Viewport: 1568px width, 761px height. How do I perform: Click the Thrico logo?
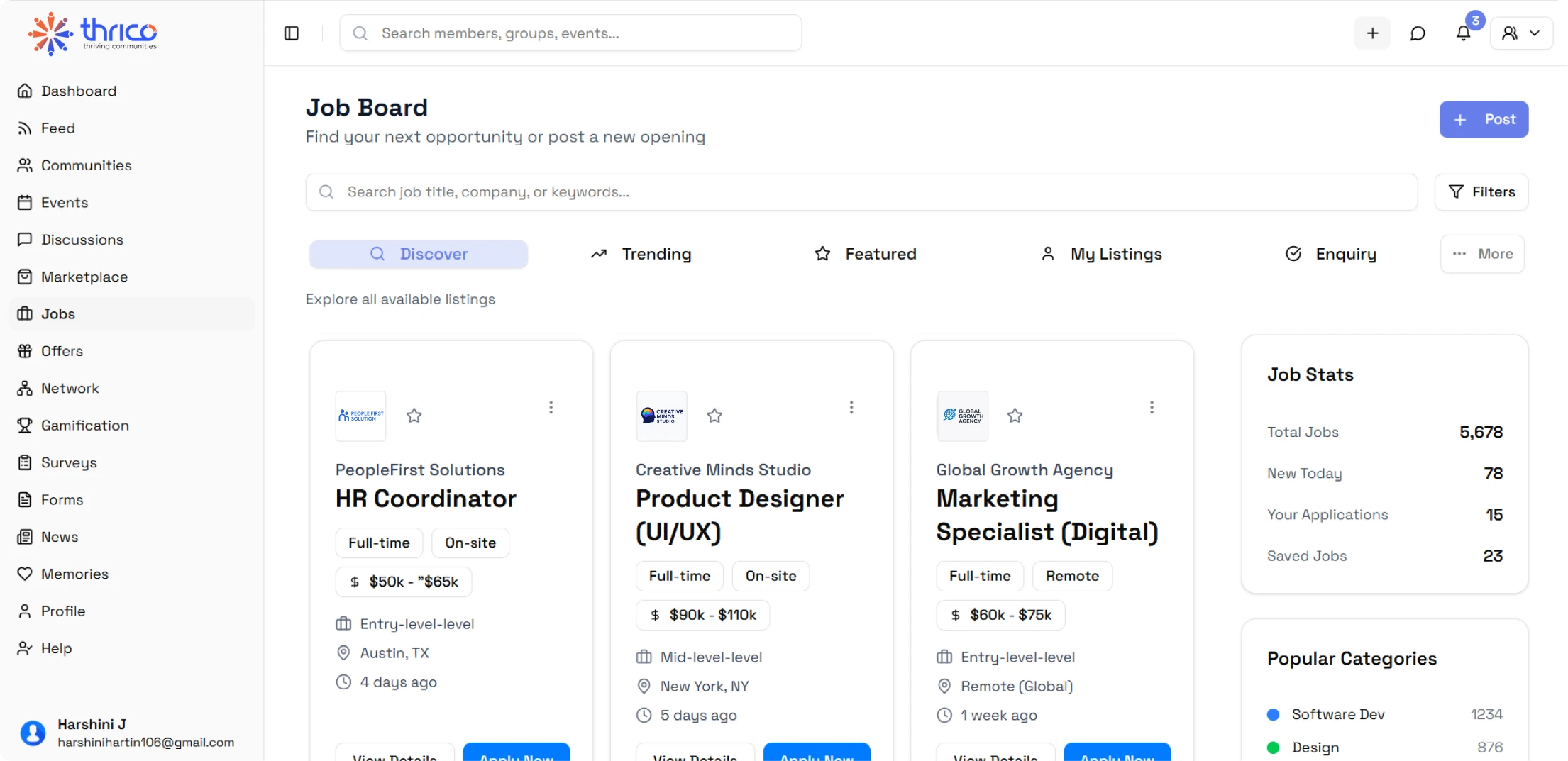pyautogui.click(x=92, y=33)
